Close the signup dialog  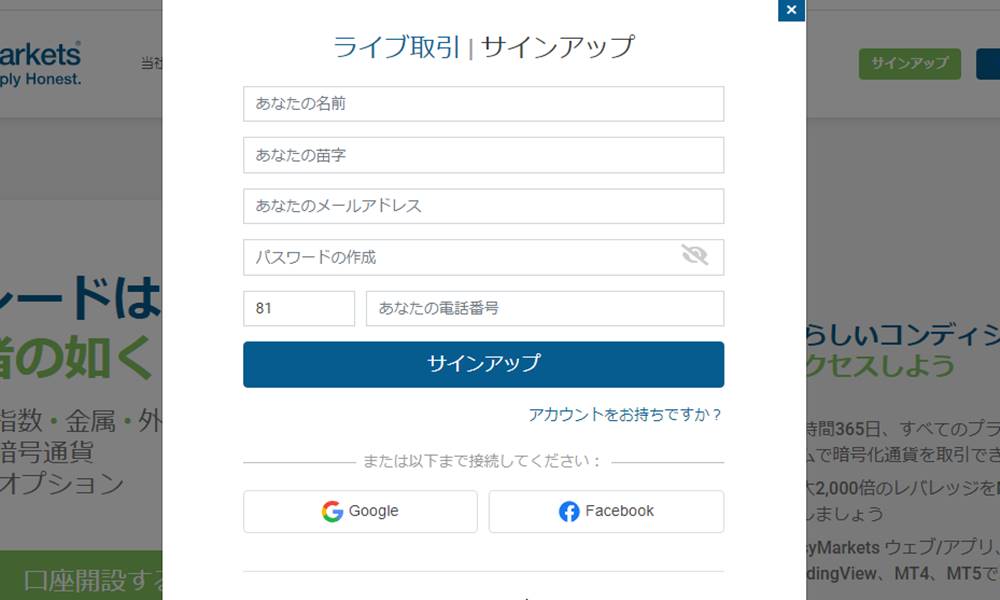click(x=791, y=11)
